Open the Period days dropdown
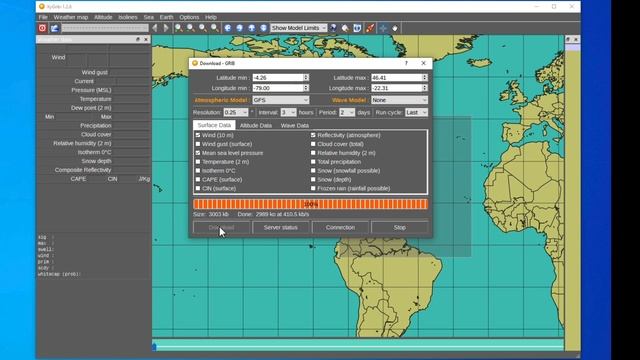The width and height of the screenshot is (640, 360). click(347, 112)
